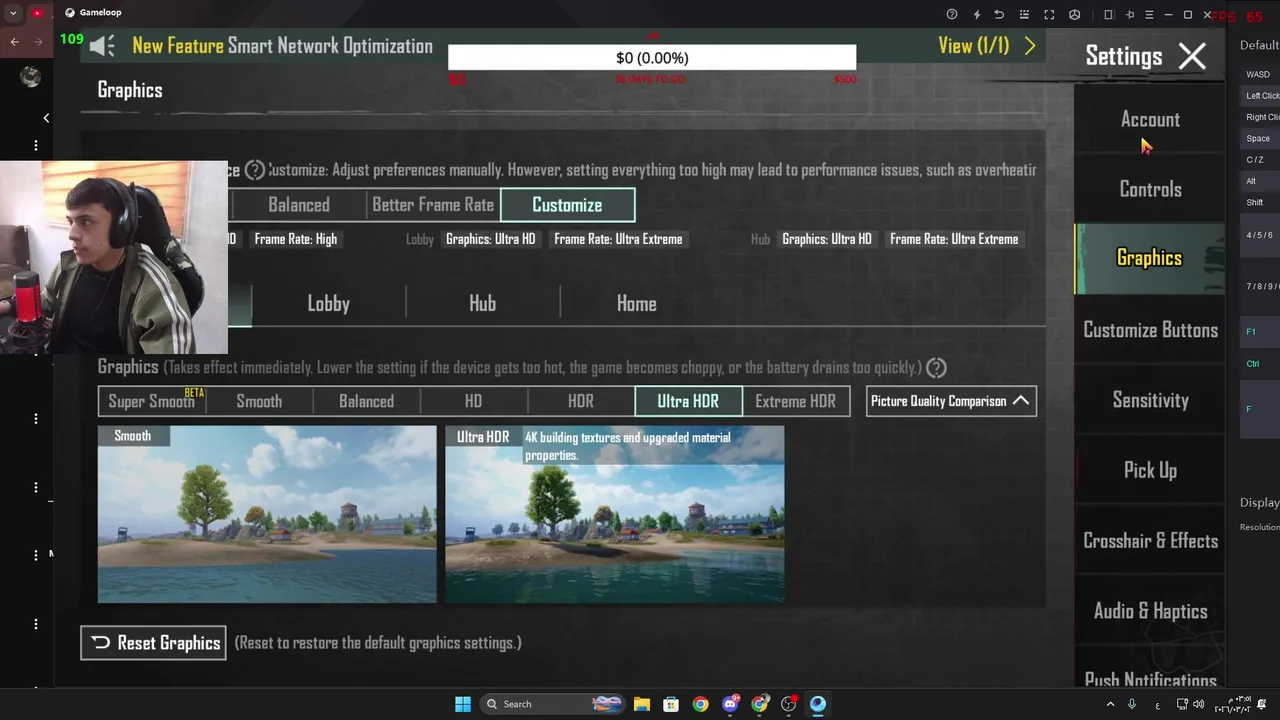Click the WASD key label in keymap panel
1280x720 pixels.
tap(1258, 74)
